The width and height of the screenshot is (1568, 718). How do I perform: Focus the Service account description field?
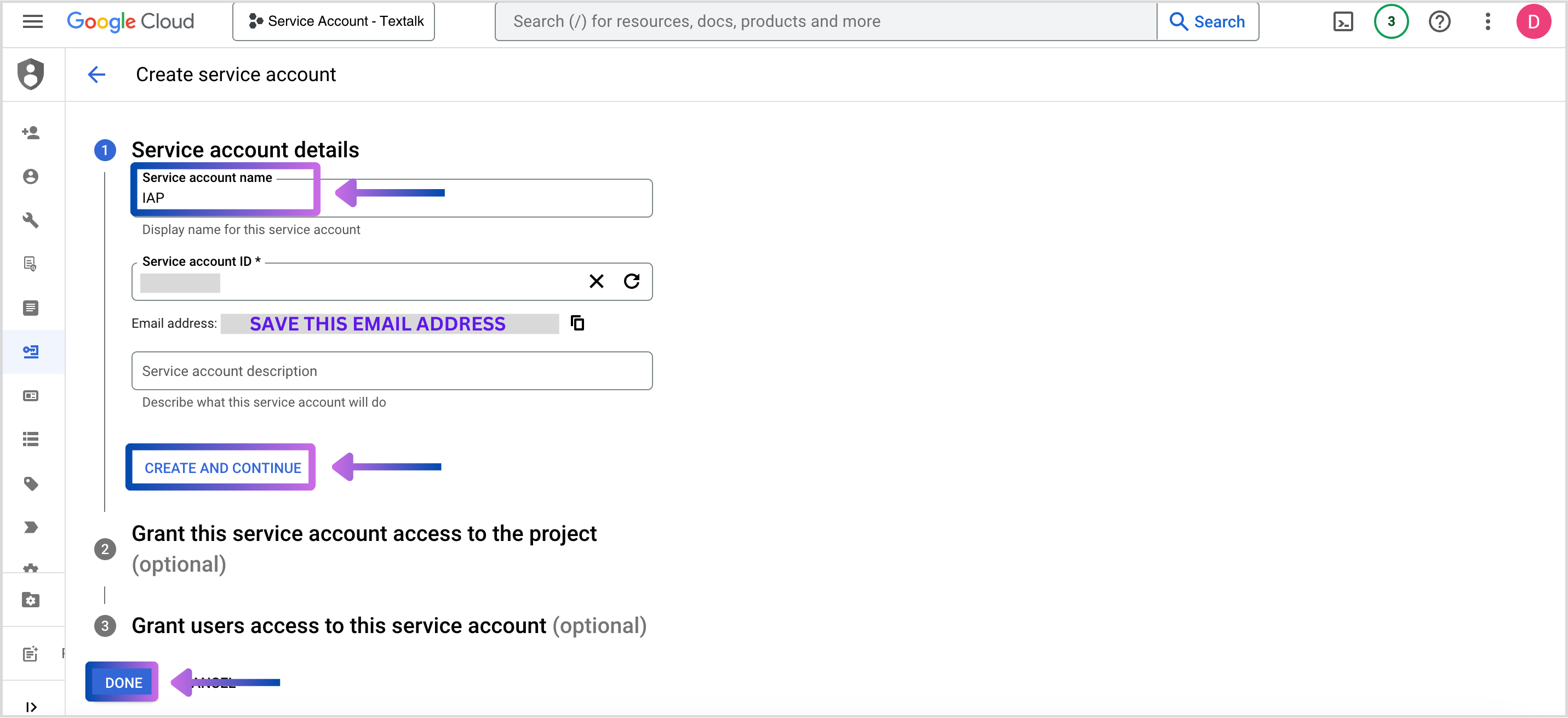point(391,371)
